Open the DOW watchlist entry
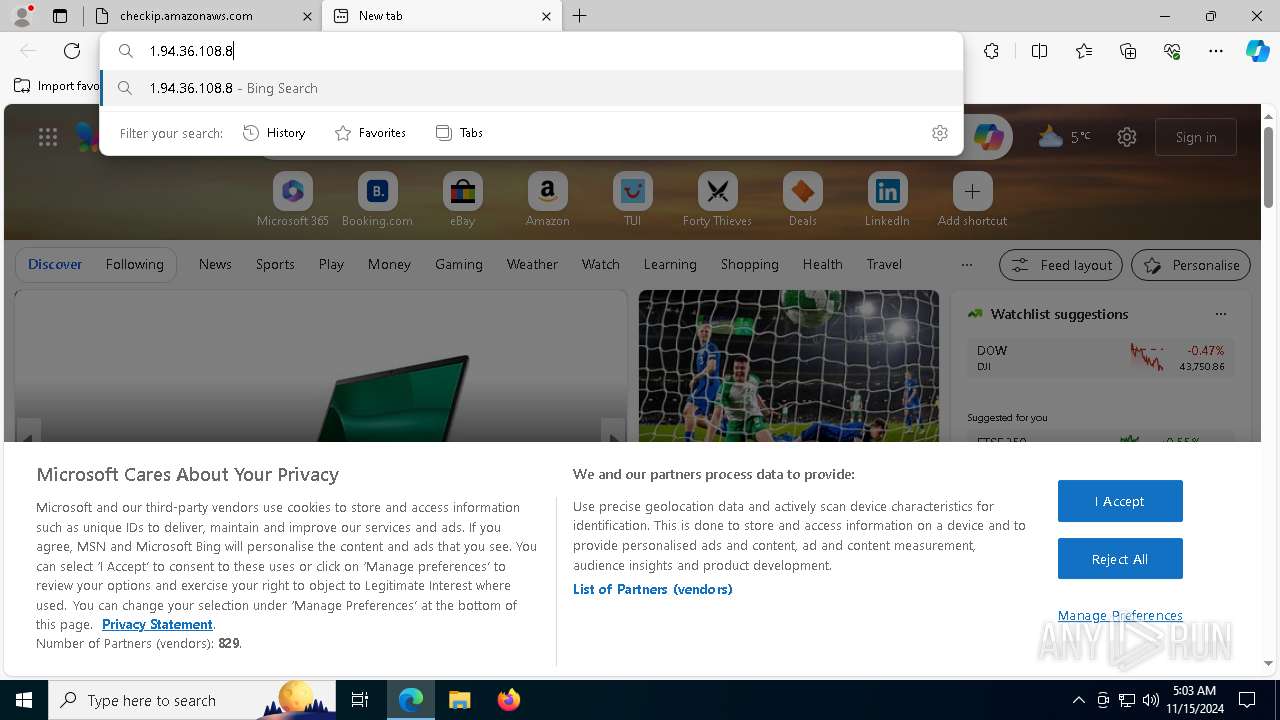 1100,358
